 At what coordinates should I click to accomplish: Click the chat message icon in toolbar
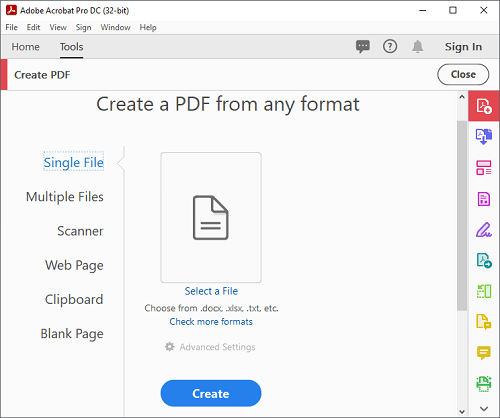[363, 47]
